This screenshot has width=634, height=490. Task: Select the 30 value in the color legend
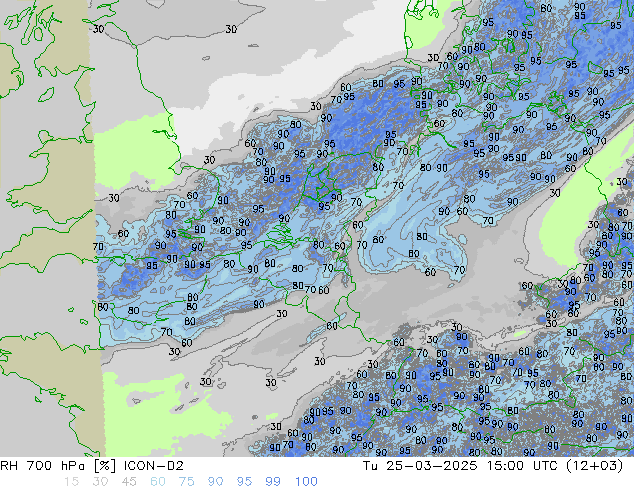(x=100, y=482)
